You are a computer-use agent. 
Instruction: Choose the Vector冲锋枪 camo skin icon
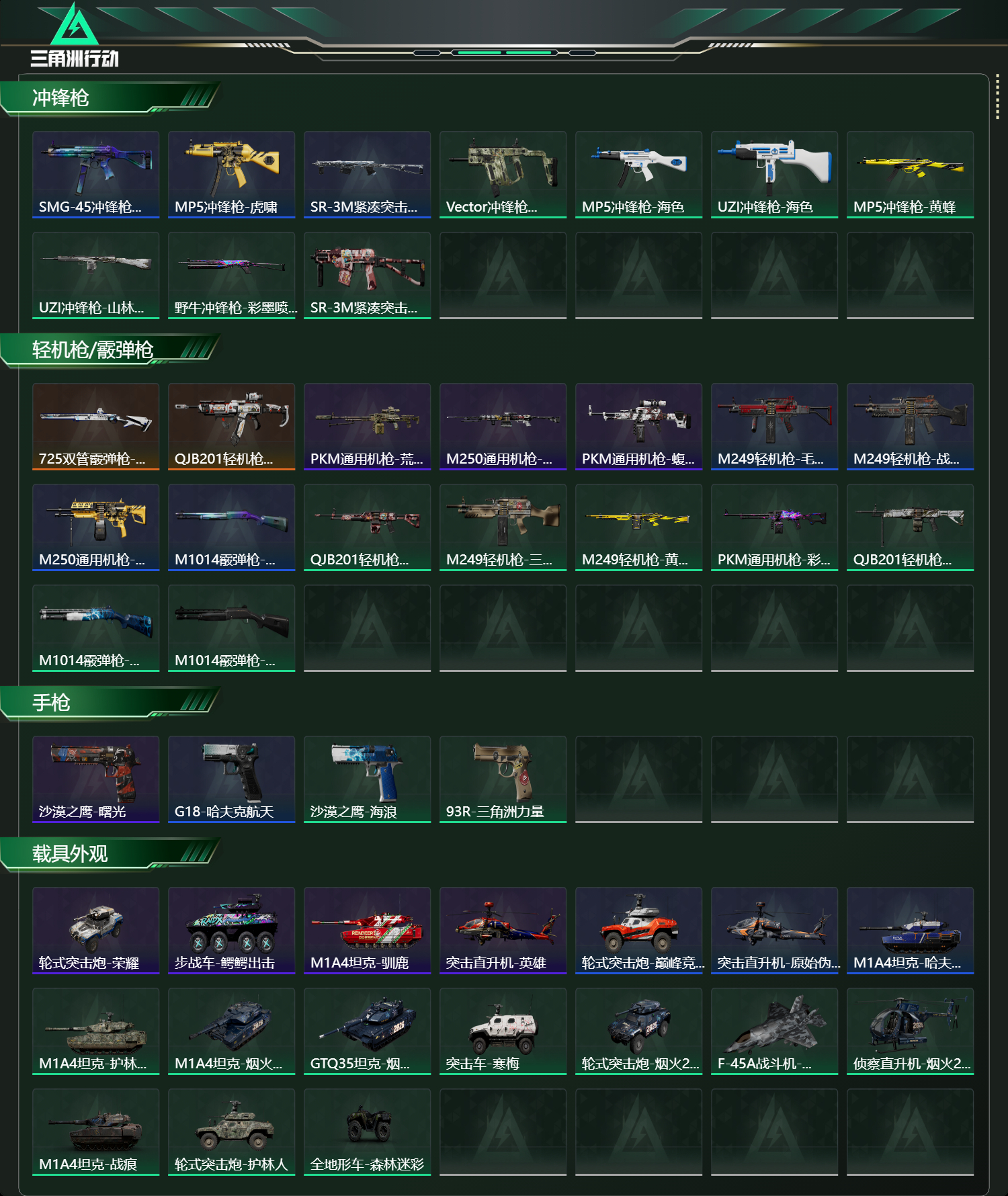click(x=503, y=175)
